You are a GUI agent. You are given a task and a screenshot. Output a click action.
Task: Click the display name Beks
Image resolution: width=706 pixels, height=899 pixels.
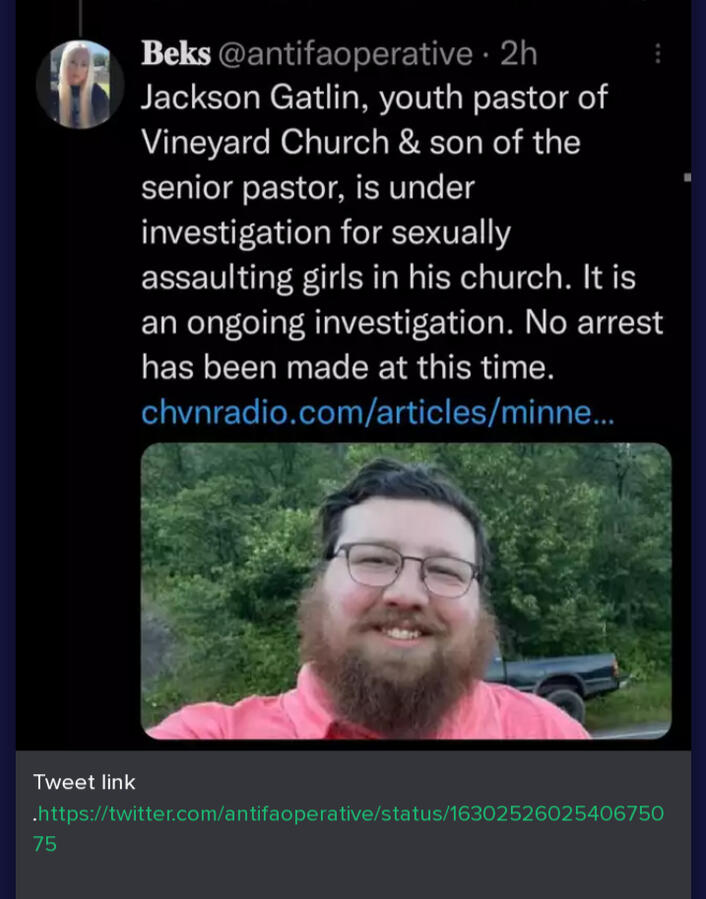tap(174, 53)
